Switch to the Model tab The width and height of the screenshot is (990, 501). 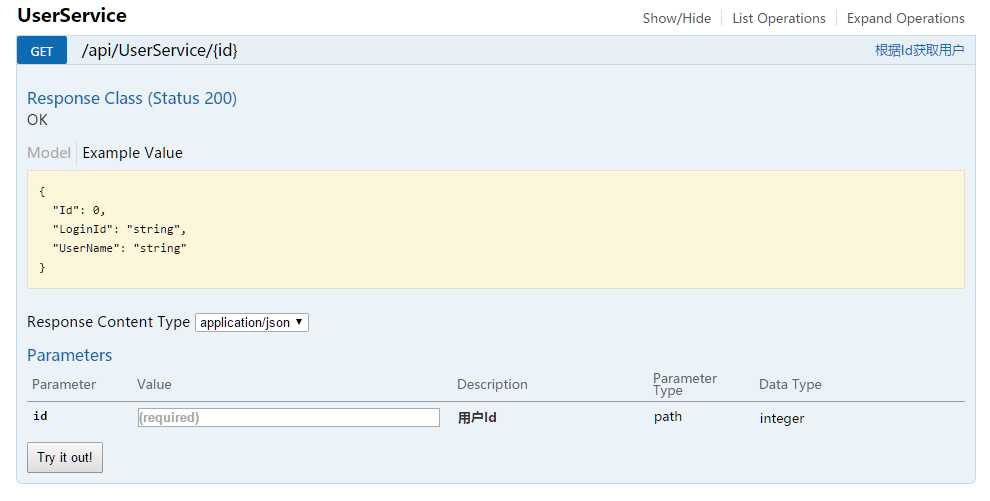[x=49, y=153]
